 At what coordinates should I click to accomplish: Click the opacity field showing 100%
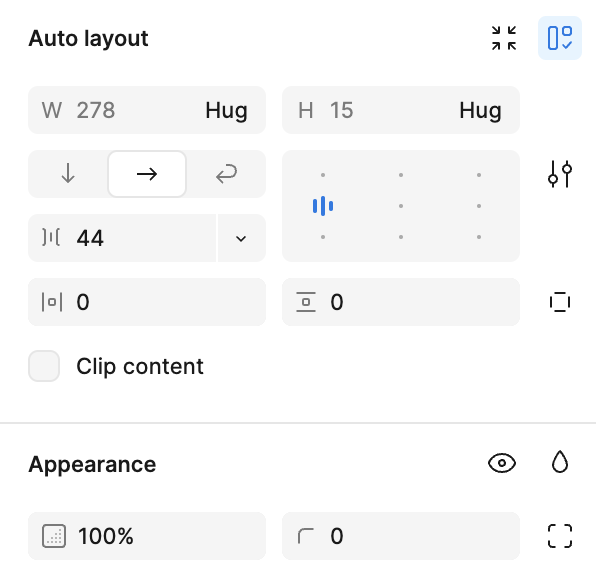click(x=147, y=536)
